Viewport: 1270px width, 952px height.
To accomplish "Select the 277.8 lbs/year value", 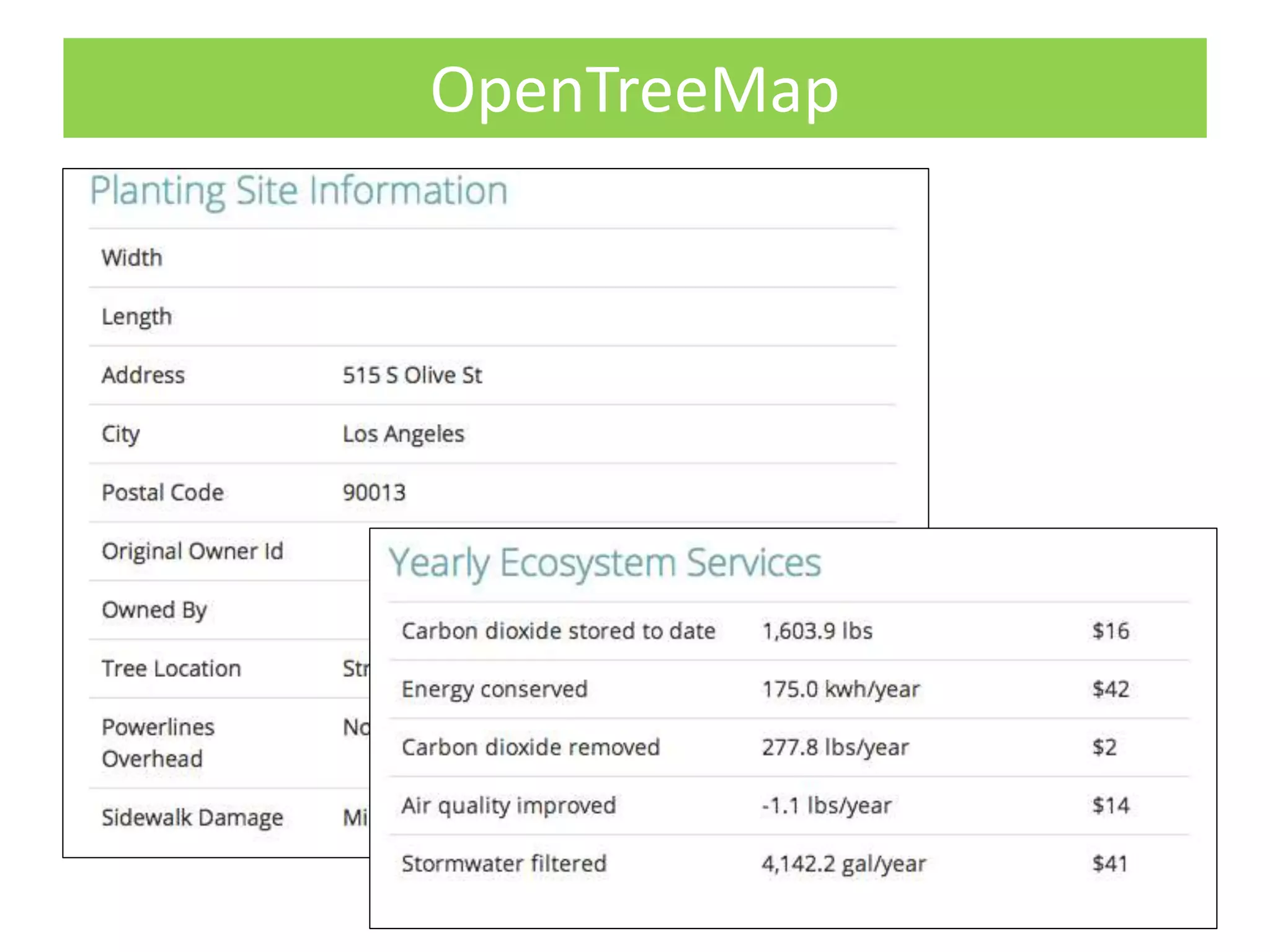I will click(x=835, y=747).
